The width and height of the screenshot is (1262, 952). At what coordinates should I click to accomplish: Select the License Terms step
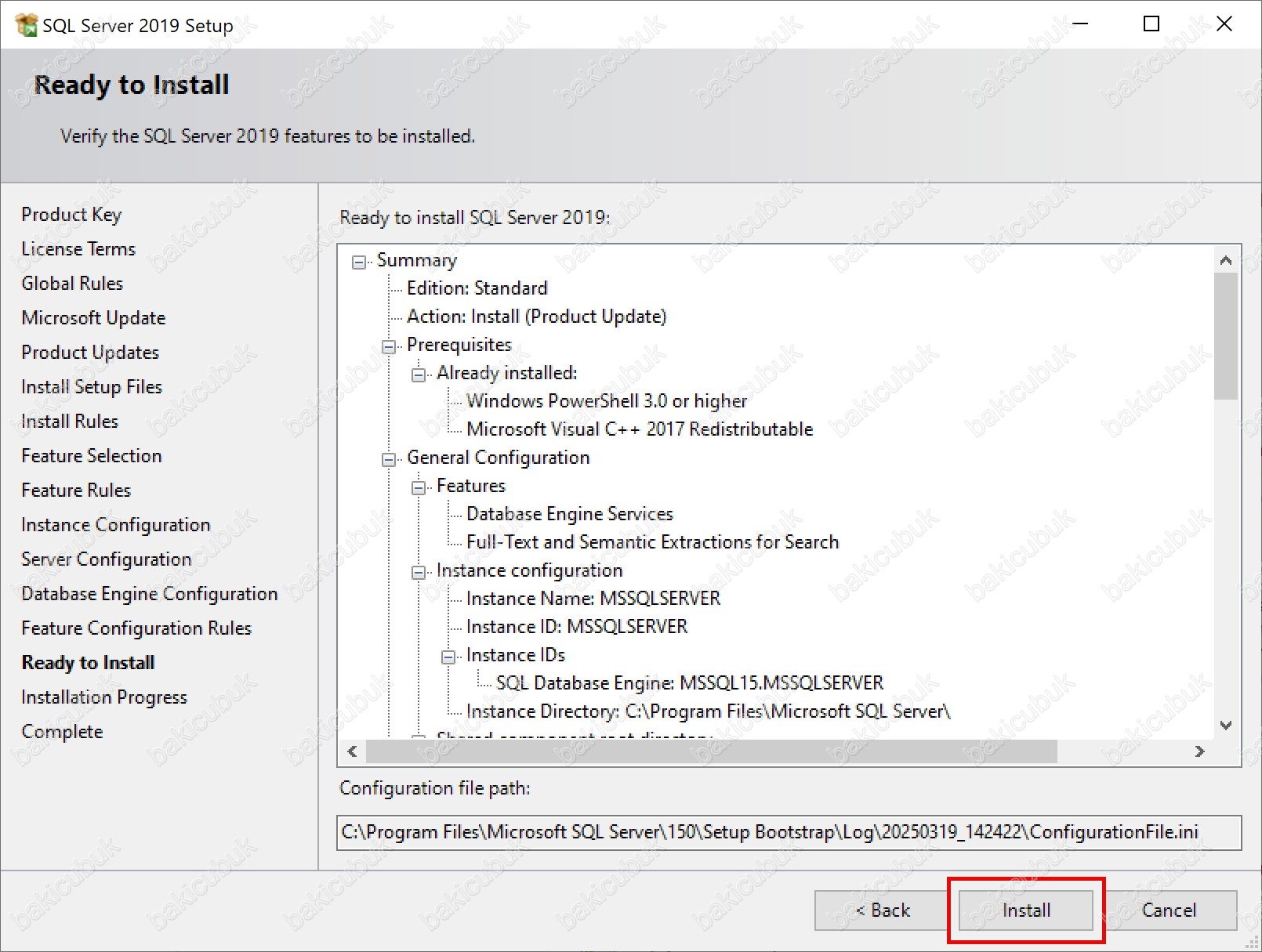(x=78, y=249)
